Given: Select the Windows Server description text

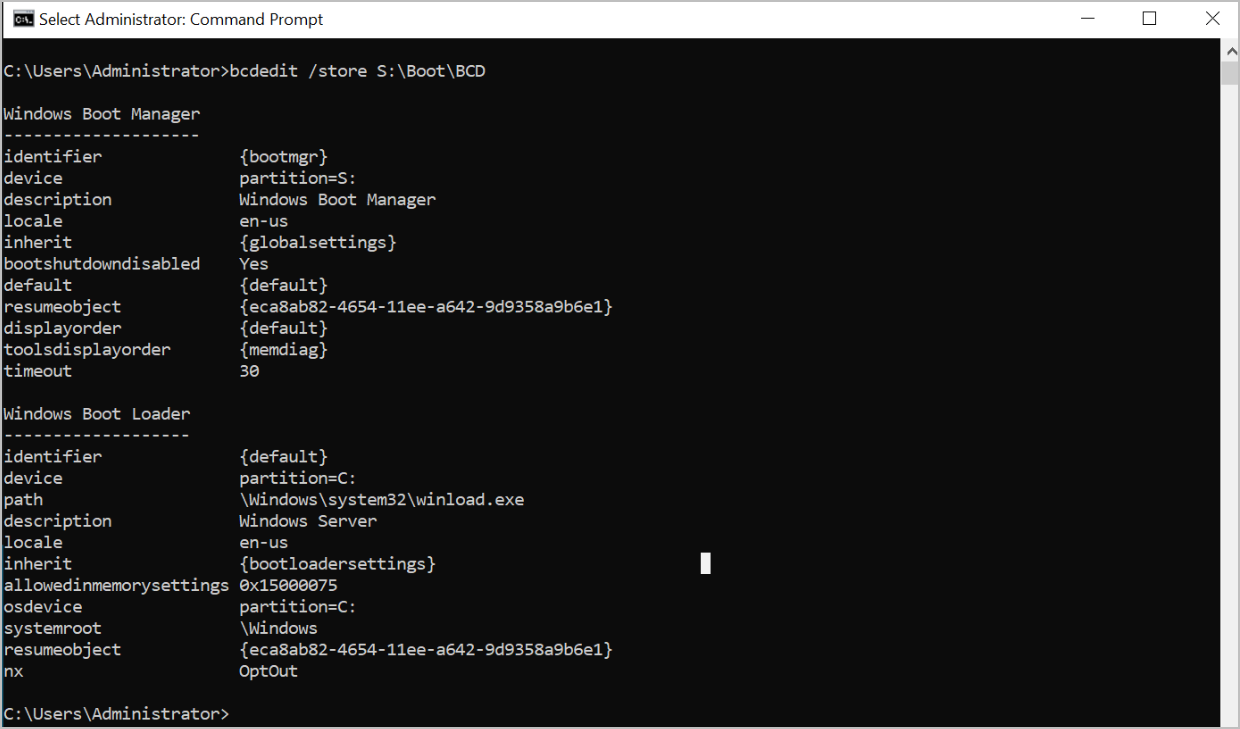Looking at the screenshot, I should click(x=307, y=520).
